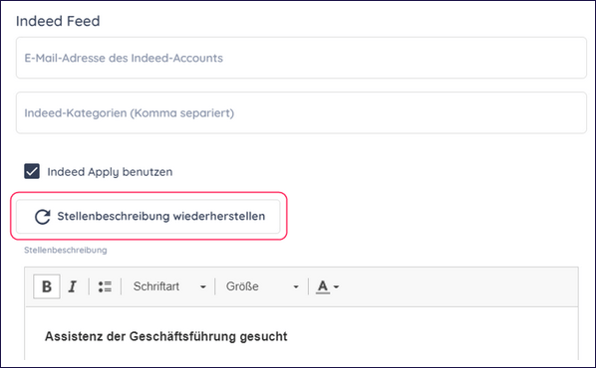Expand the text color arrow next to A

pyautogui.click(x=336, y=287)
